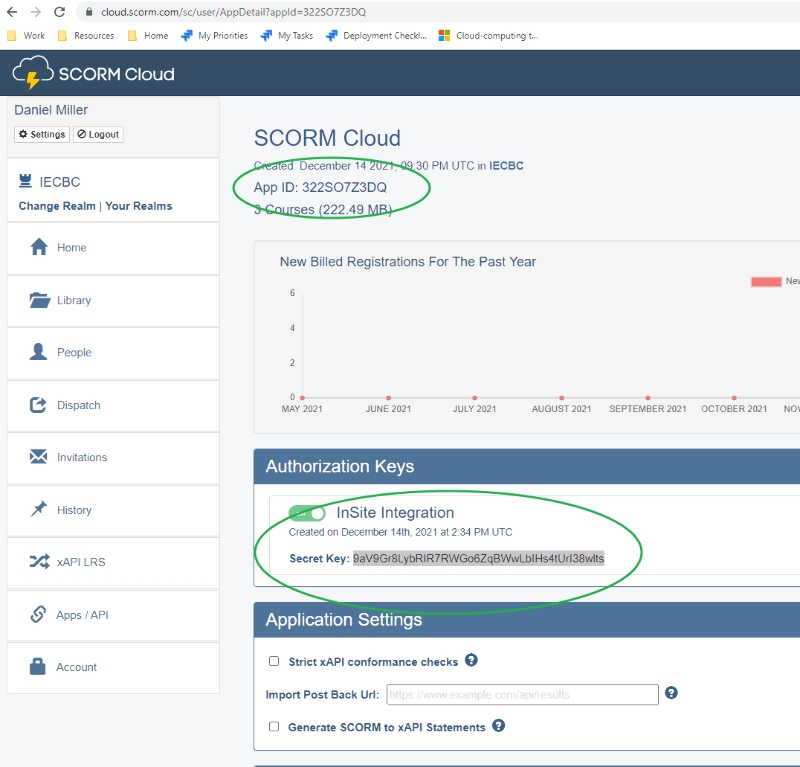Check Generate SCORM to xAPI Statements
This screenshot has height=767, width=800.
[274, 726]
